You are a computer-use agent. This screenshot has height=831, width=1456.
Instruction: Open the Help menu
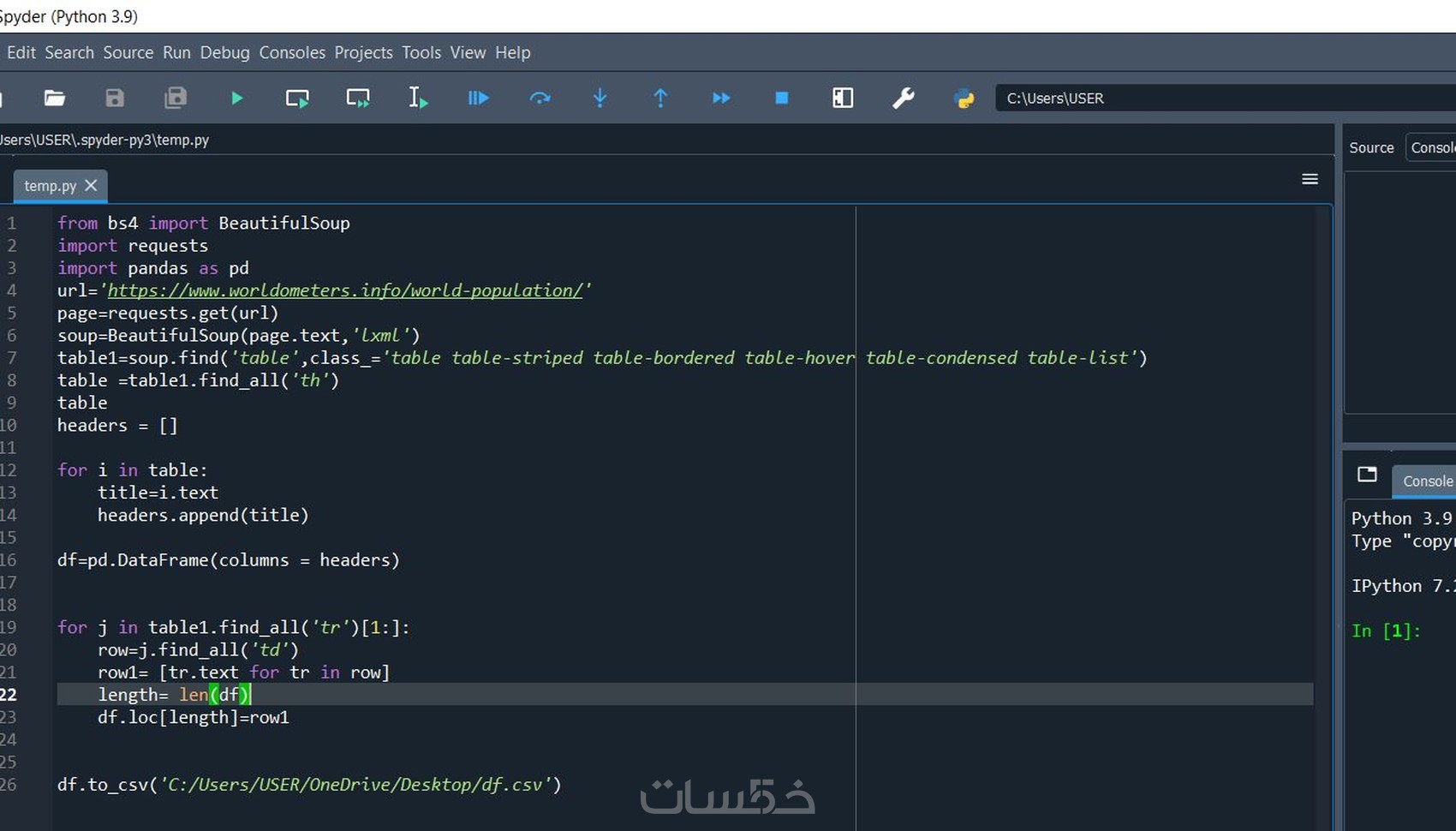(513, 52)
